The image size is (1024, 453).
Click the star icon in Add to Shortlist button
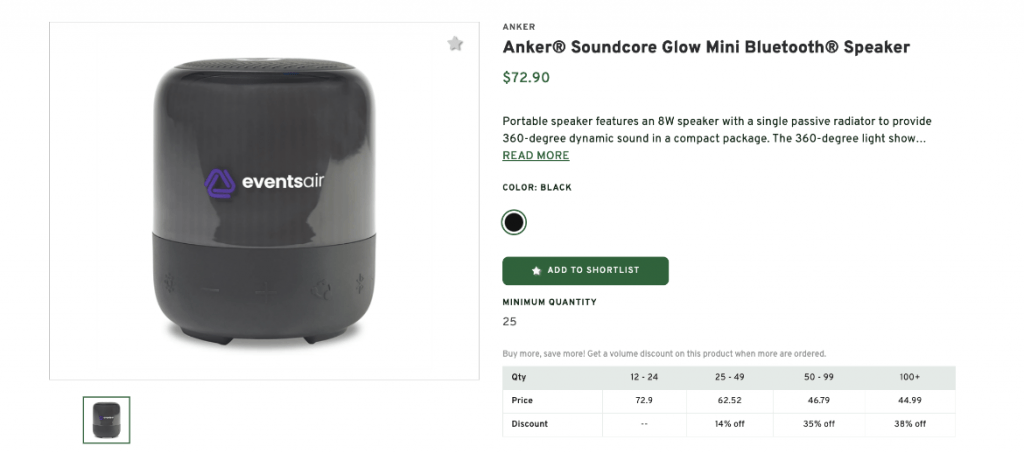pos(537,271)
